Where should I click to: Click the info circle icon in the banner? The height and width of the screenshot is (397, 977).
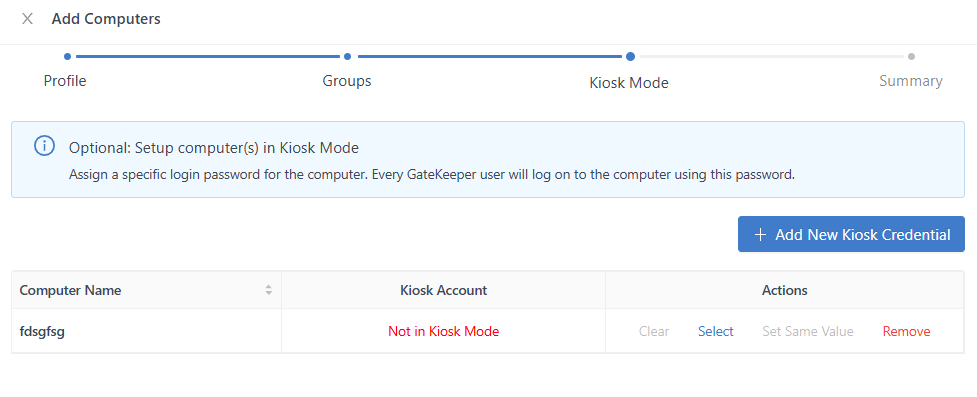pos(44,146)
